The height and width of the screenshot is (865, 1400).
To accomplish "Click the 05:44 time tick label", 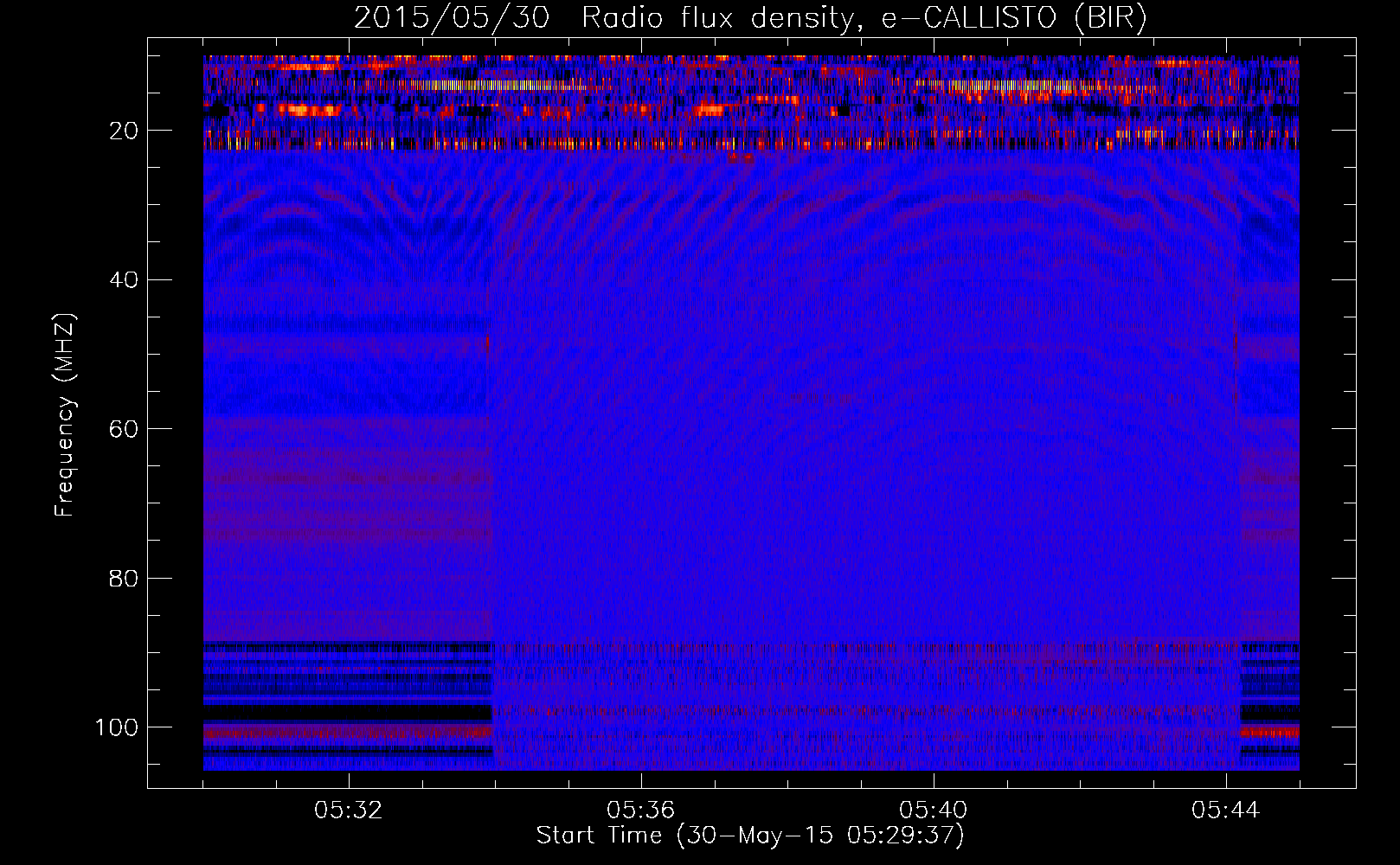I will 1226,811.
